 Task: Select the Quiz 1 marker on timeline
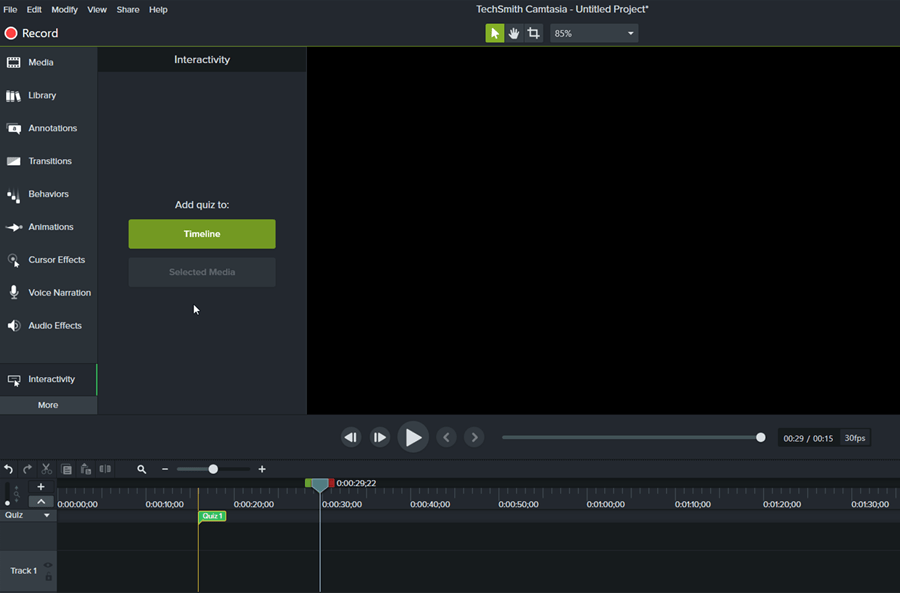point(212,516)
